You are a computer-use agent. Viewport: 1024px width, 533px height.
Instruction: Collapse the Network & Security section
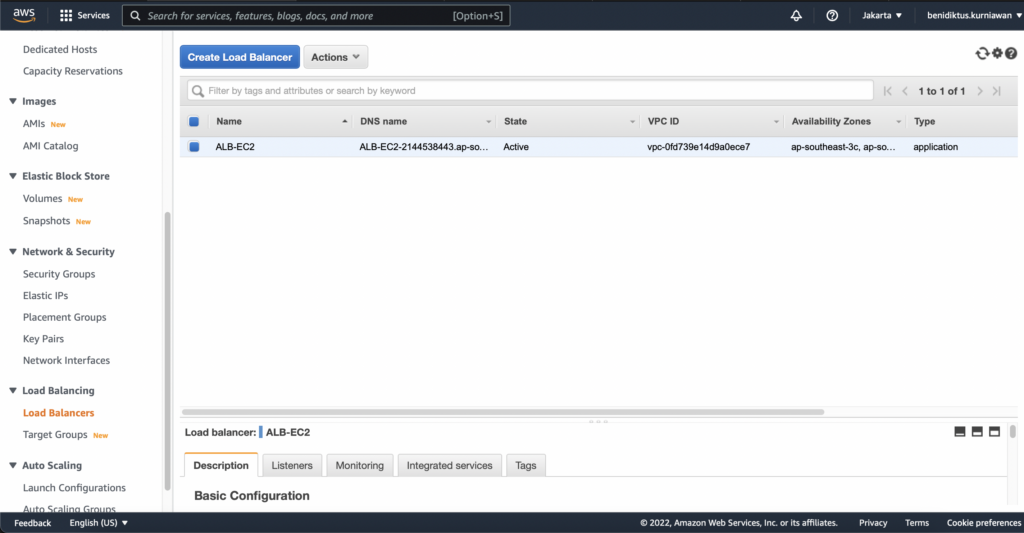[x=12, y=251]
